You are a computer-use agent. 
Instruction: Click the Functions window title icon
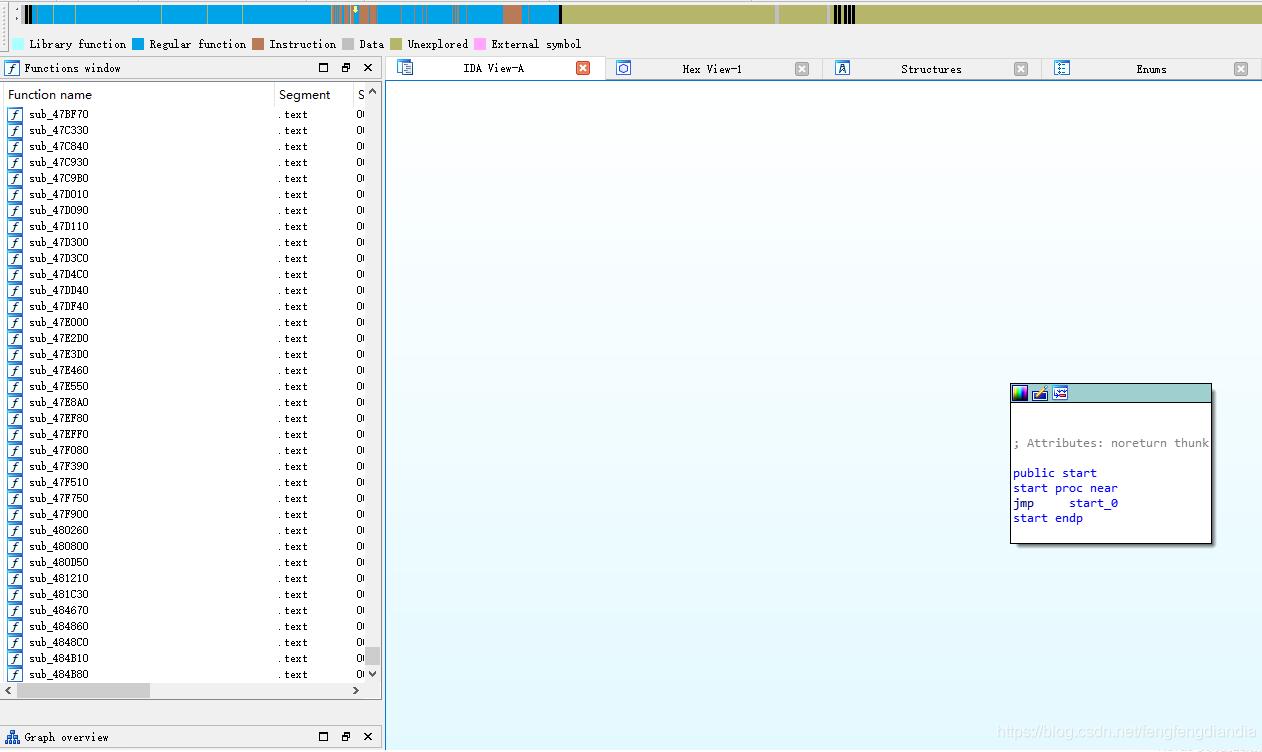click(x=13, y=68)
